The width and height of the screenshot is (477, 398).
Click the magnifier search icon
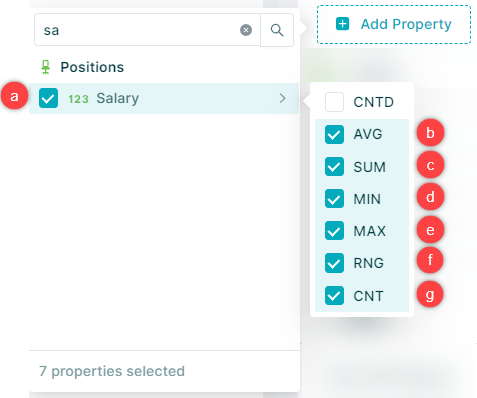coord(277,30)
